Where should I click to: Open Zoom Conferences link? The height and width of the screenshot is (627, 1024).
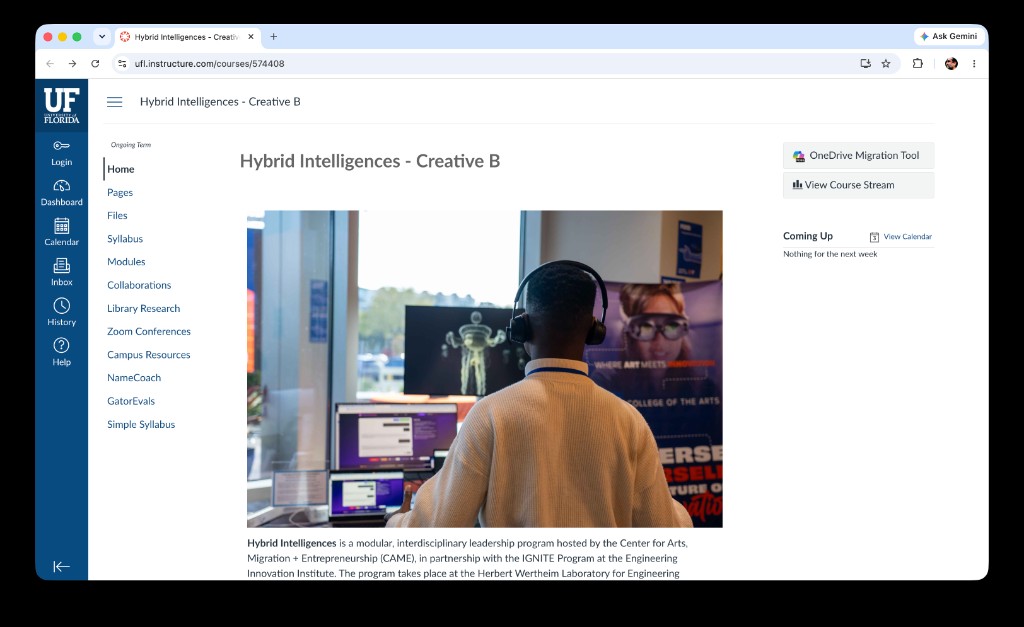149,332
